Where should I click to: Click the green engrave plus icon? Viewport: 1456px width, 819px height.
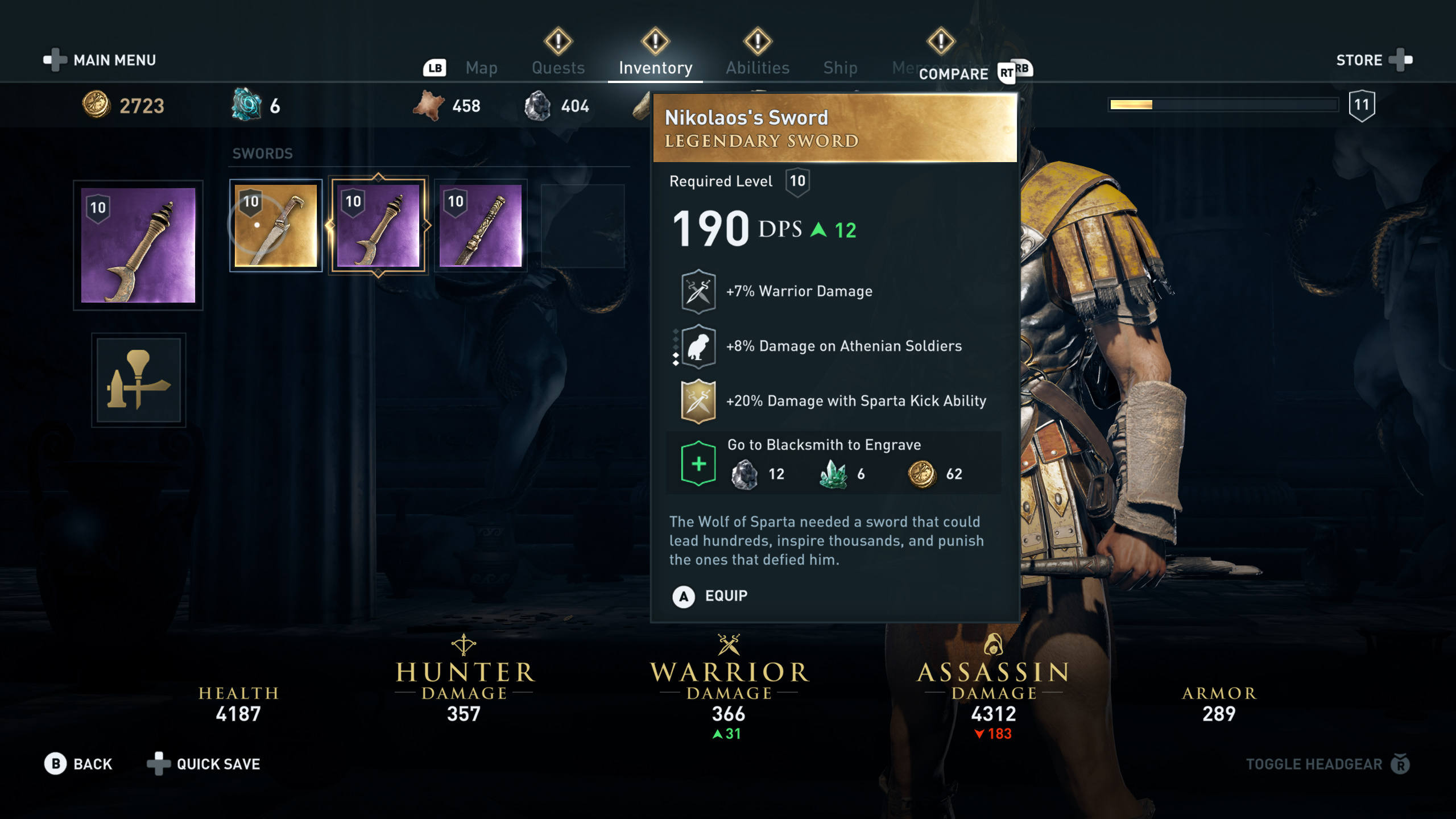pyautogui.click(x=698, y=464)
